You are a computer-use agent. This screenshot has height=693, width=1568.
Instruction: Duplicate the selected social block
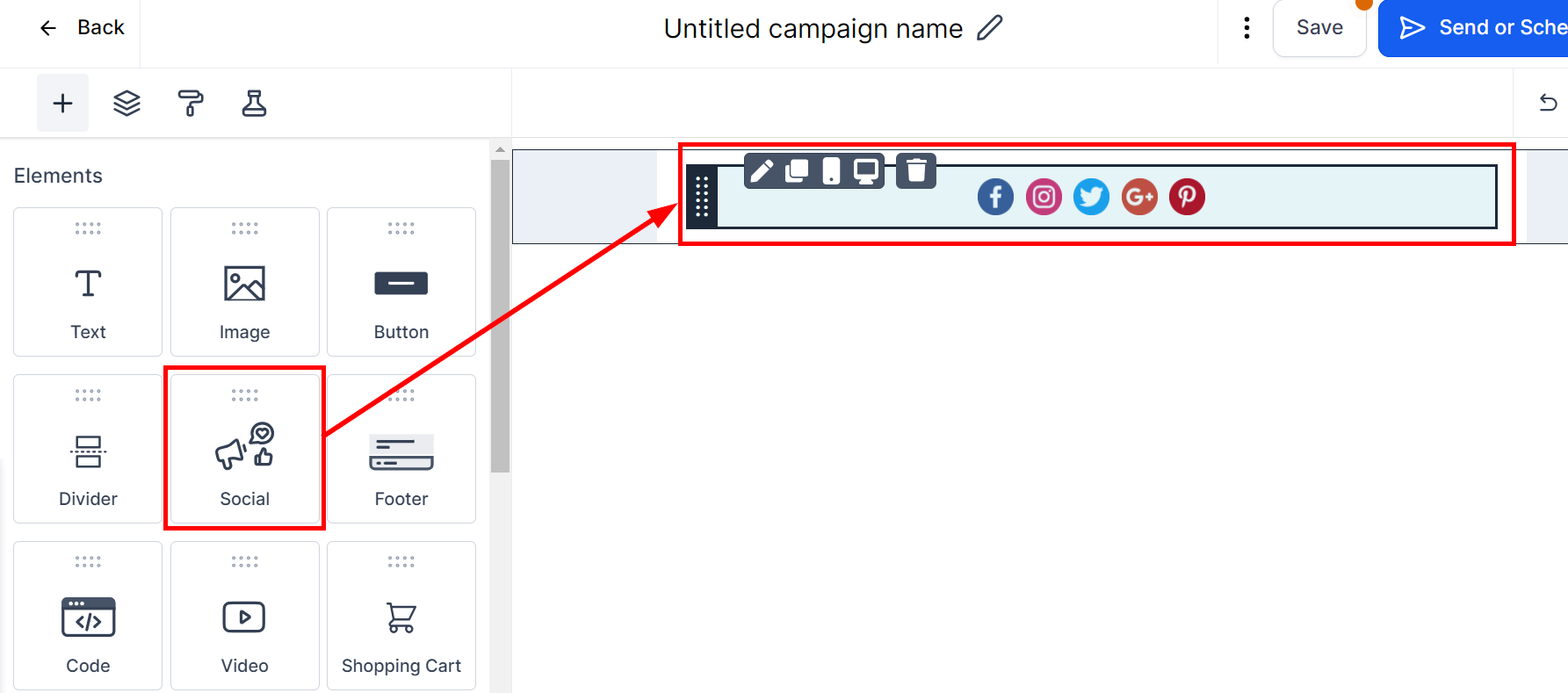[797, 170]
